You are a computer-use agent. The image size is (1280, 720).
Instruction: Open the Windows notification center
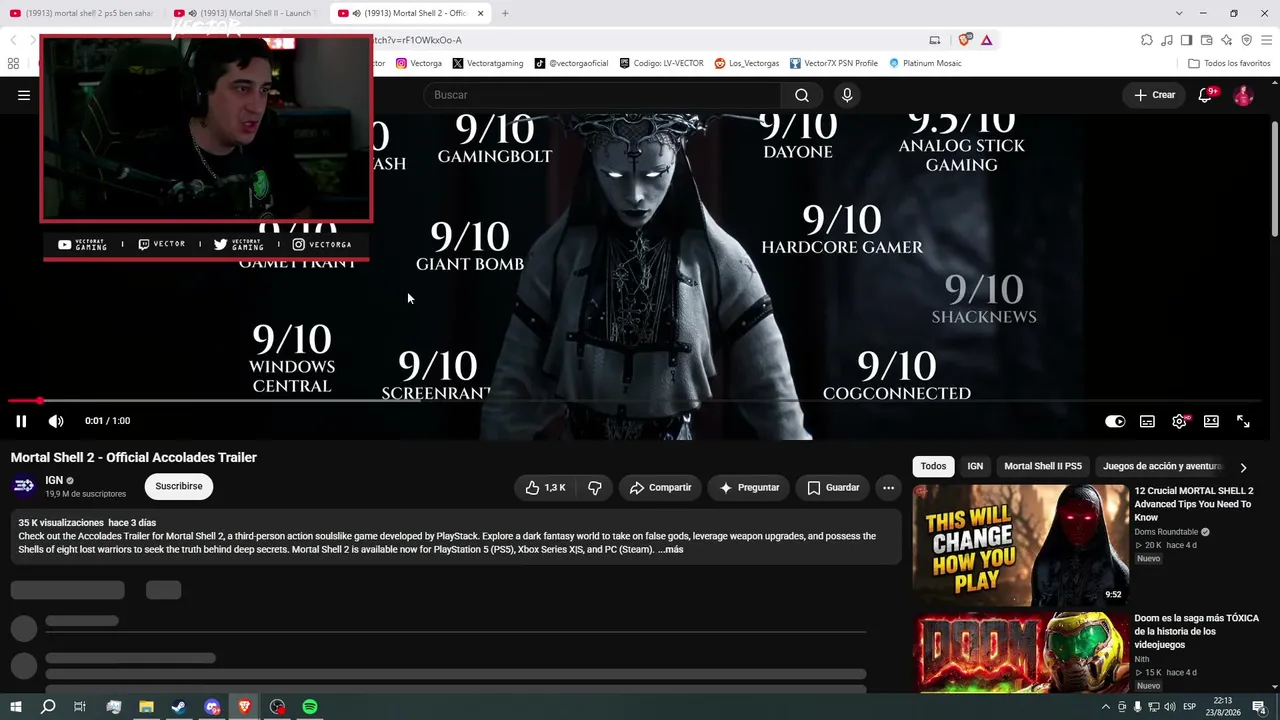point(1259,707)
